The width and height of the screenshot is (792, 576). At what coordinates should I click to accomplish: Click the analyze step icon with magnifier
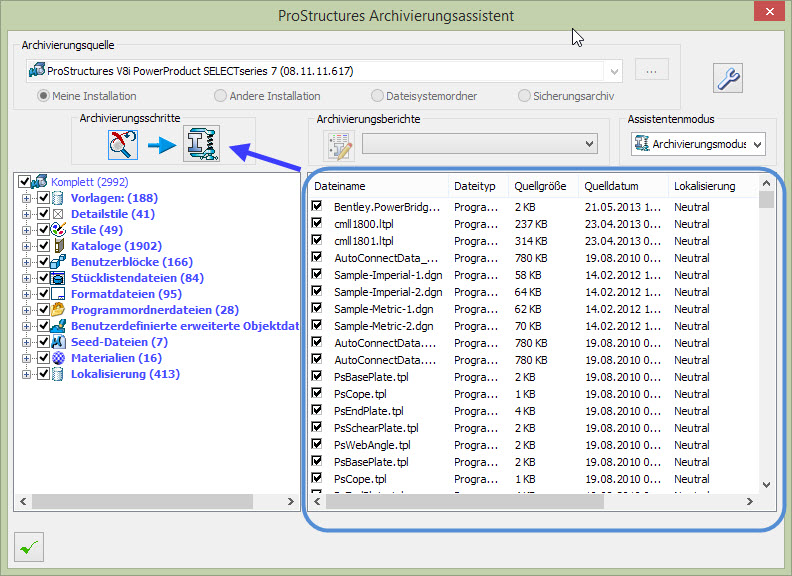point(123,145)
